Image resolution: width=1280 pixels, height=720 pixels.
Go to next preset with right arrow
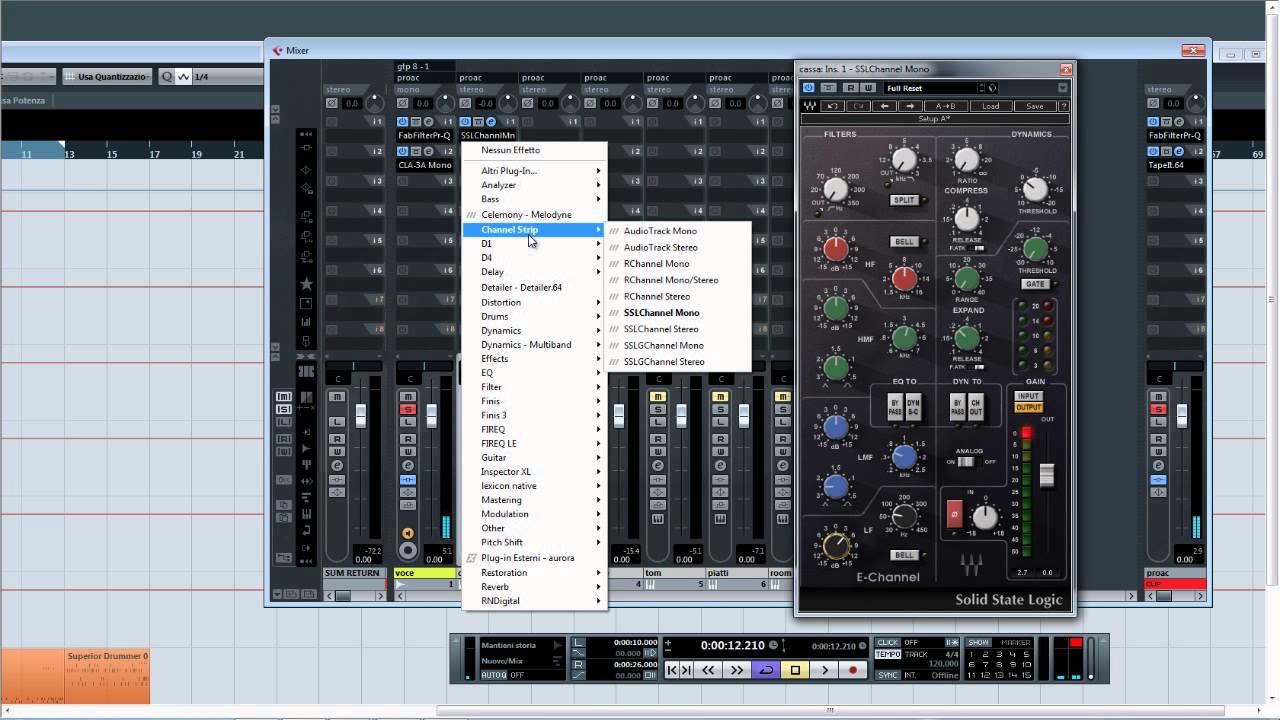point(909,106)
